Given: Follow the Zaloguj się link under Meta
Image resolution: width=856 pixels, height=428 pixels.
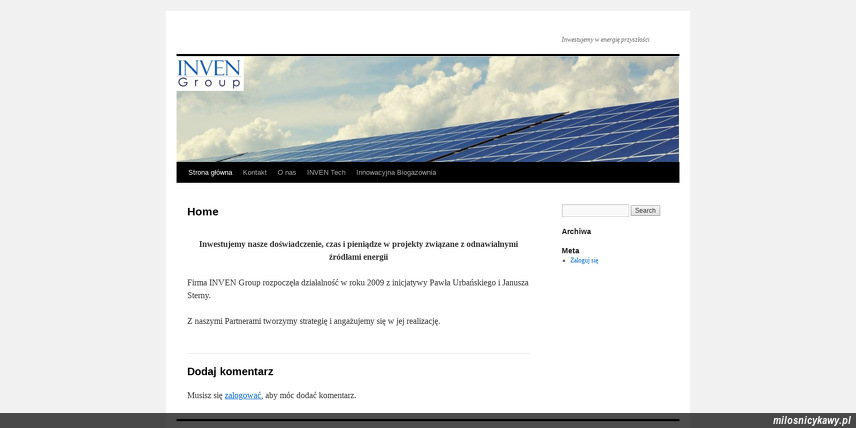Looking at the screenshot, I should click(x=584, y=260).
